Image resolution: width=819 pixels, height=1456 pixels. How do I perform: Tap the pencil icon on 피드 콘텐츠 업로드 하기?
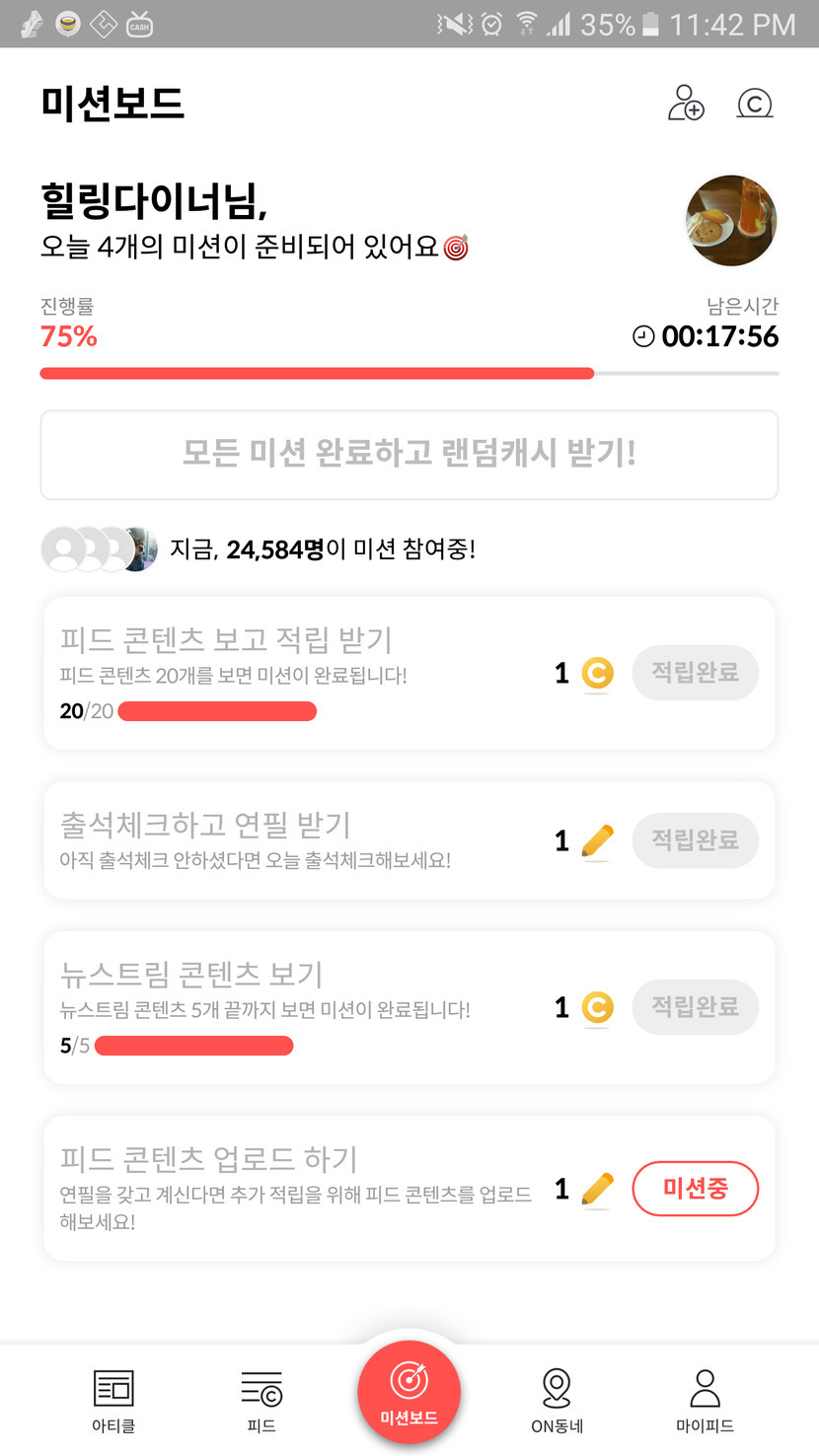[597, 1190]
